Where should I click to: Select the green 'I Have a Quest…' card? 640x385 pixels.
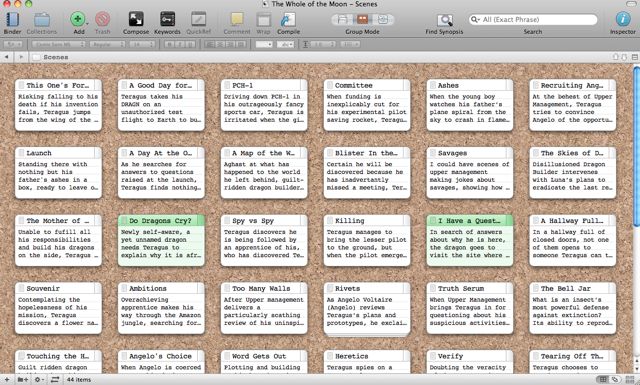pyautogui.click(x=470, y=240)
